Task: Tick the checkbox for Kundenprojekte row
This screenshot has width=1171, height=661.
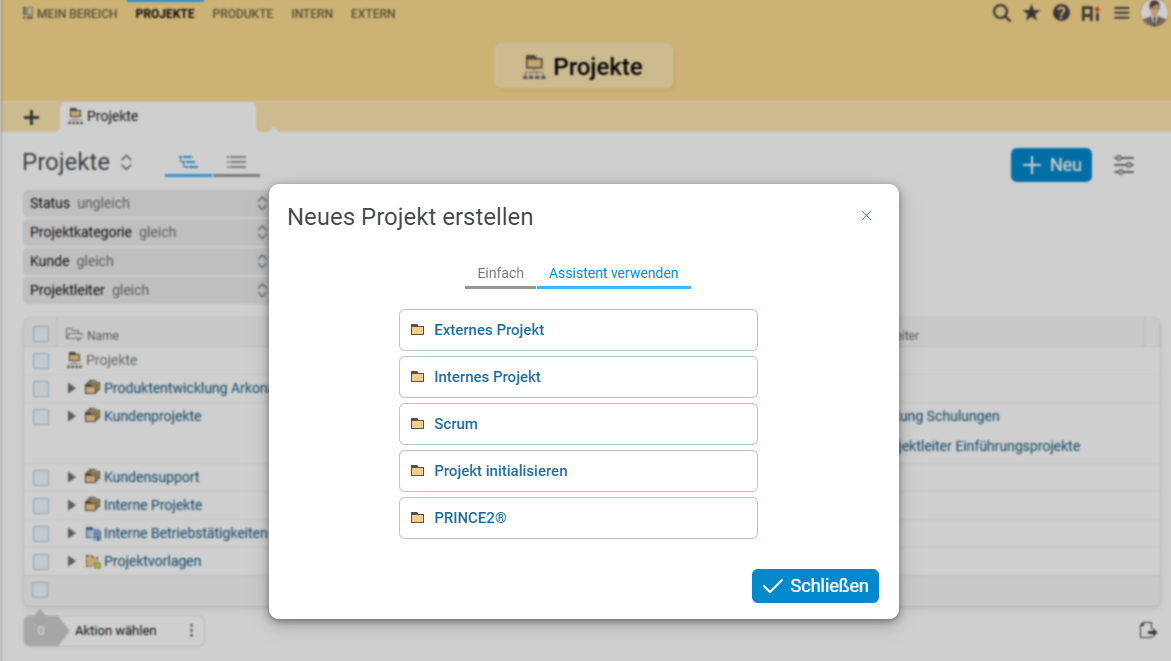Action: point(41,416)
